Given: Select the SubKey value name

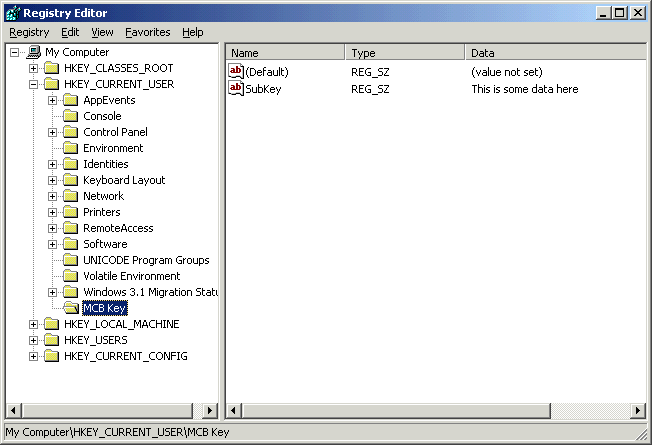Looking at the screenshot, I should coord(263,89).
